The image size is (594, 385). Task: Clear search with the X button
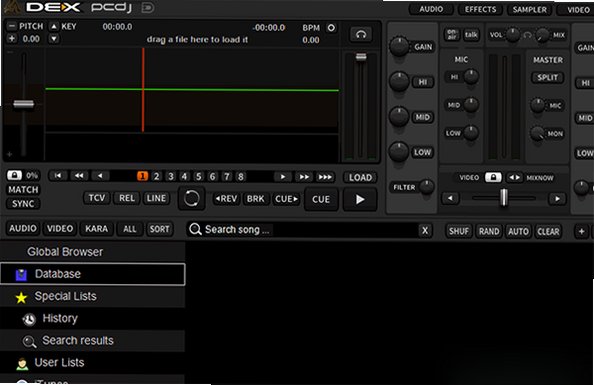pyautogui.click(x=425, y=230)
